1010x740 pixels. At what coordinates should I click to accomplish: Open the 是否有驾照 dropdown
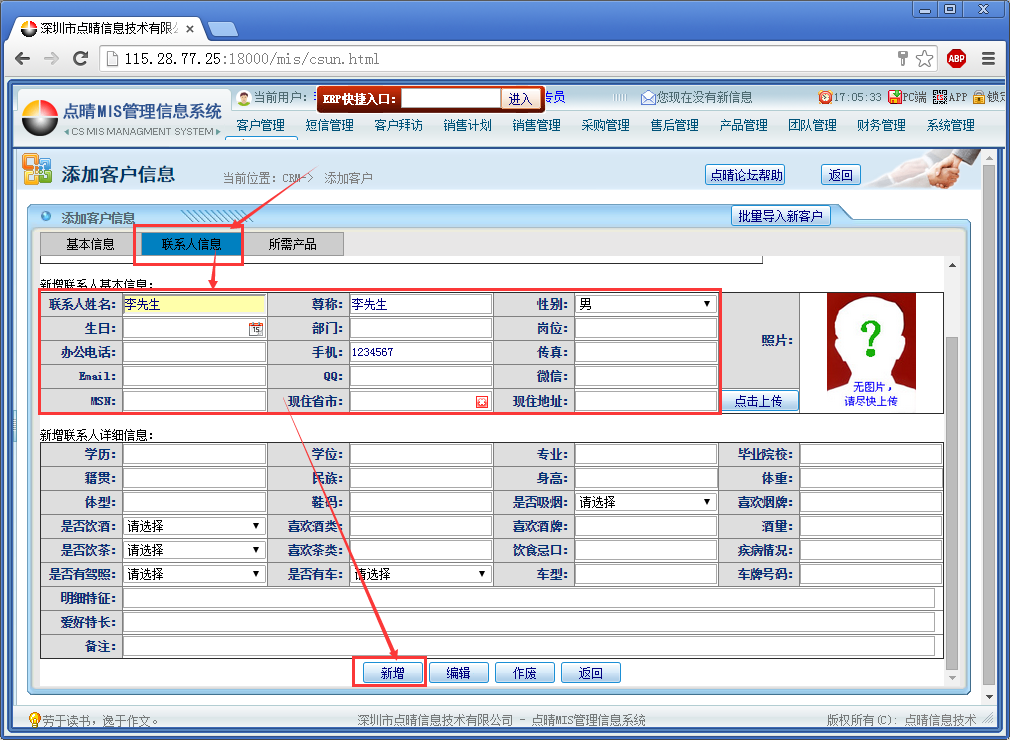point(194,574)
